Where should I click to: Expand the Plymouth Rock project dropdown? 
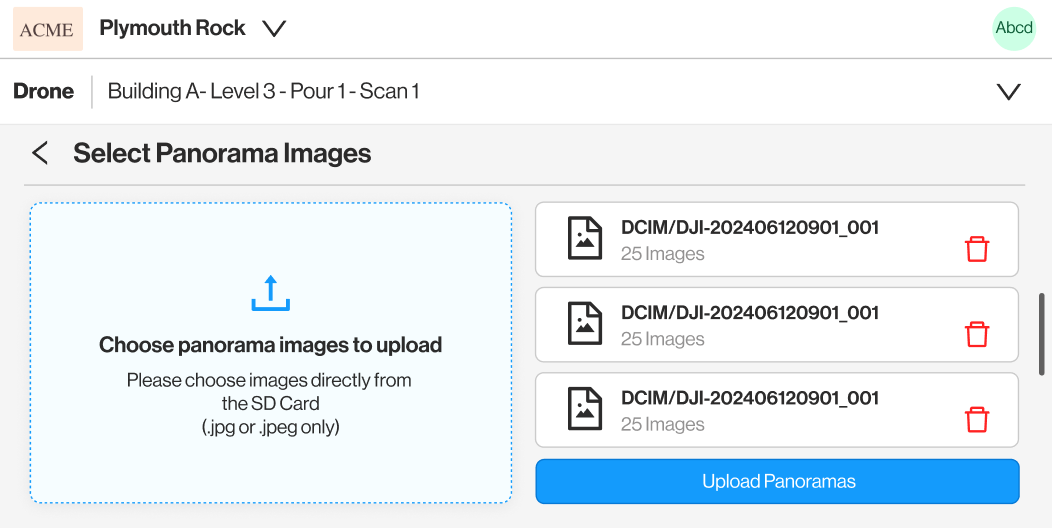point(274,29)
